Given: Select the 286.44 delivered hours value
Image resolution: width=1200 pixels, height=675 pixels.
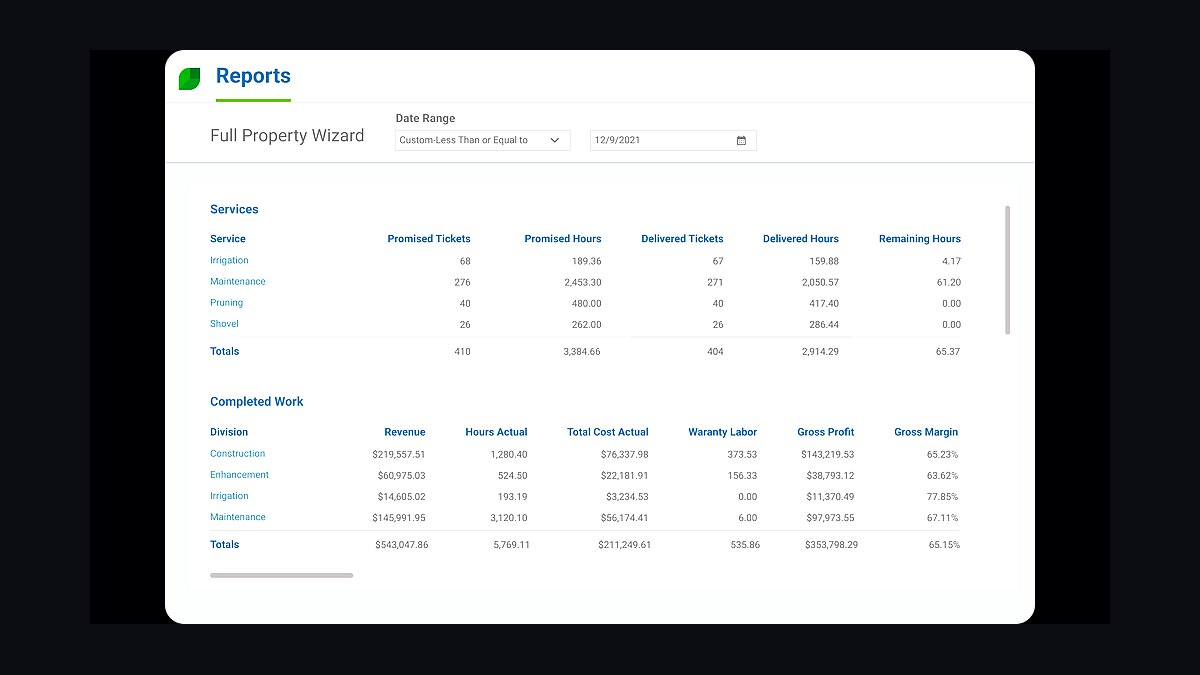Looking at the screenshot, I should pos(822,325).
